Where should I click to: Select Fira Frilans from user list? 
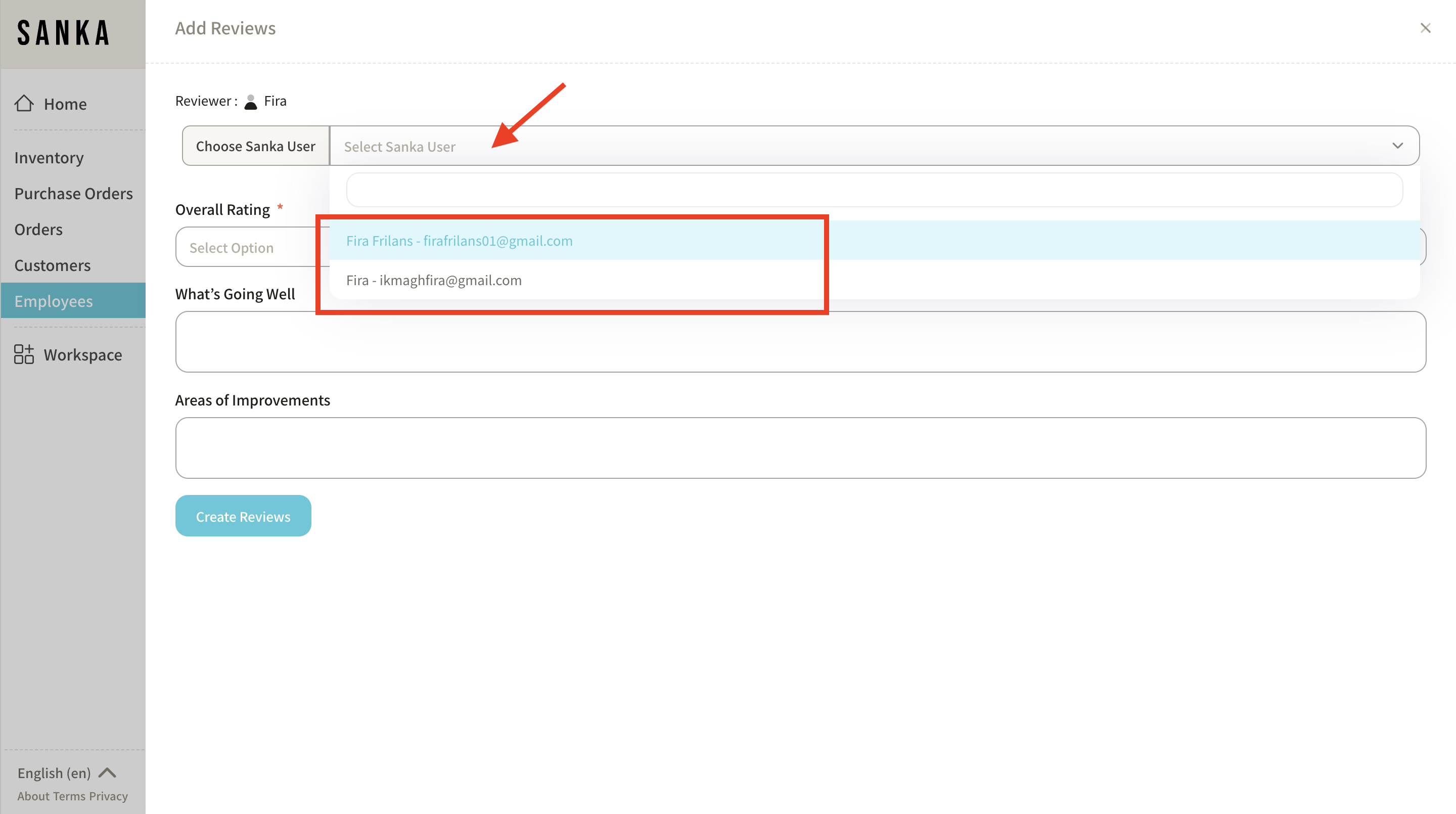click(459, 241)
